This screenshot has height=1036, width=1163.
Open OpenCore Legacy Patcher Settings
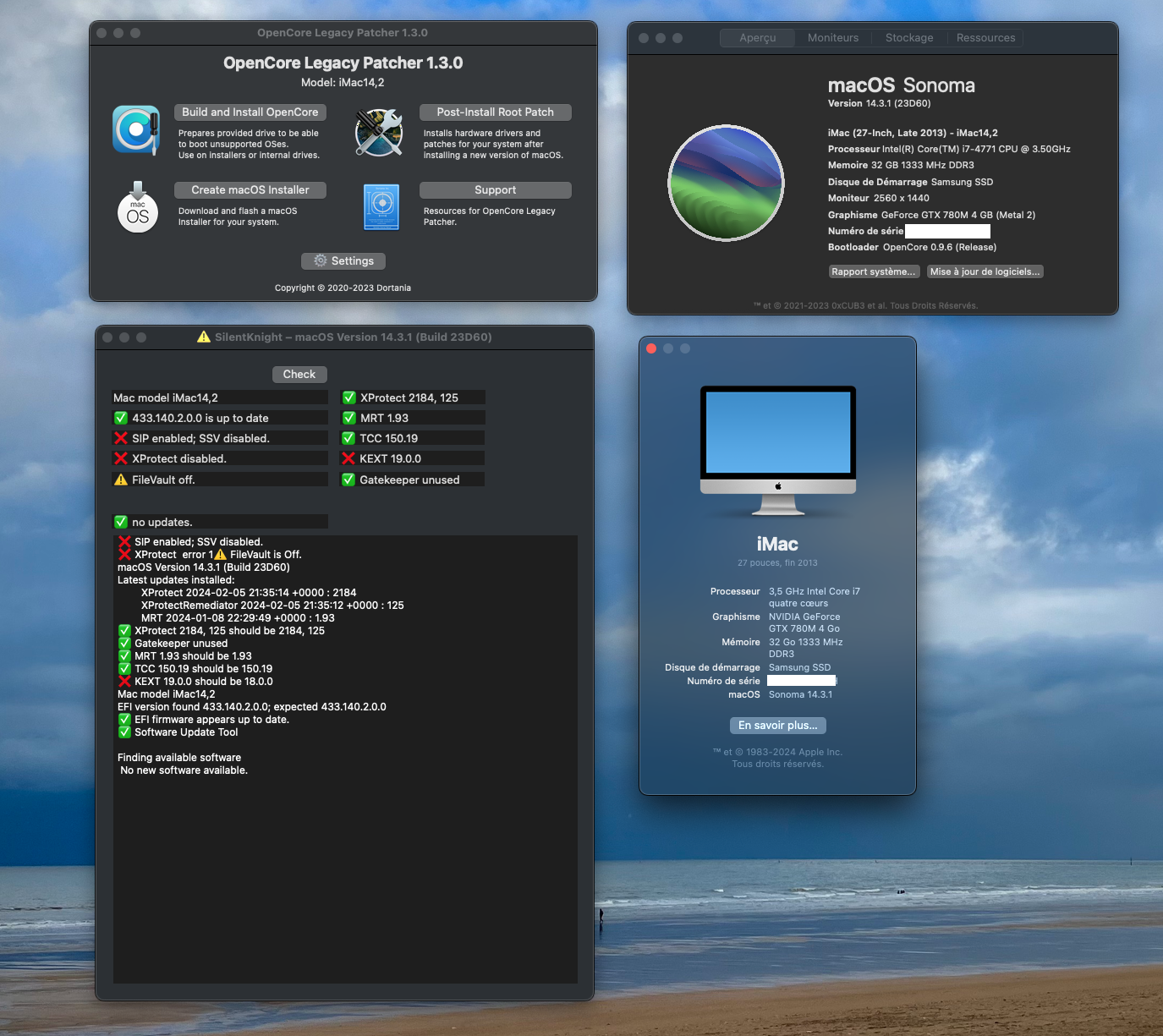[343, 261]
